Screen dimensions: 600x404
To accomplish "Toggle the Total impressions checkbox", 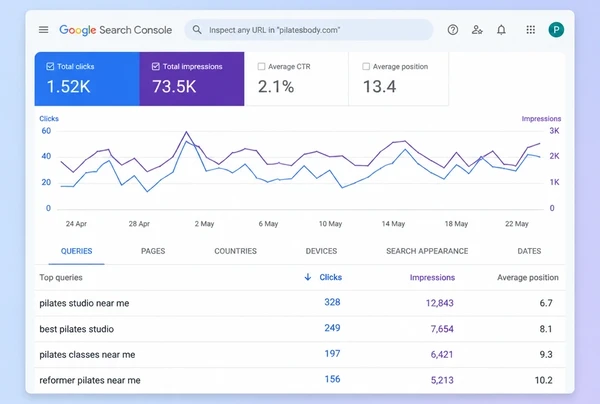I will coord(156,67).
